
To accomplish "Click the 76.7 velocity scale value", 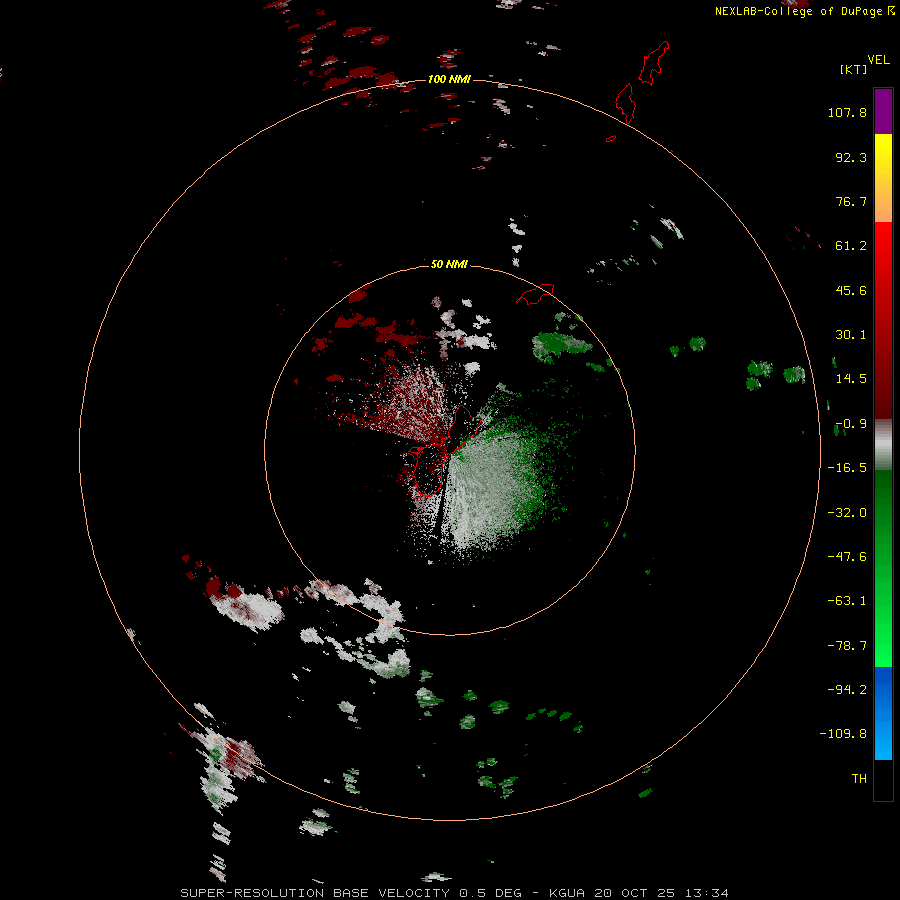I will 851,201.
